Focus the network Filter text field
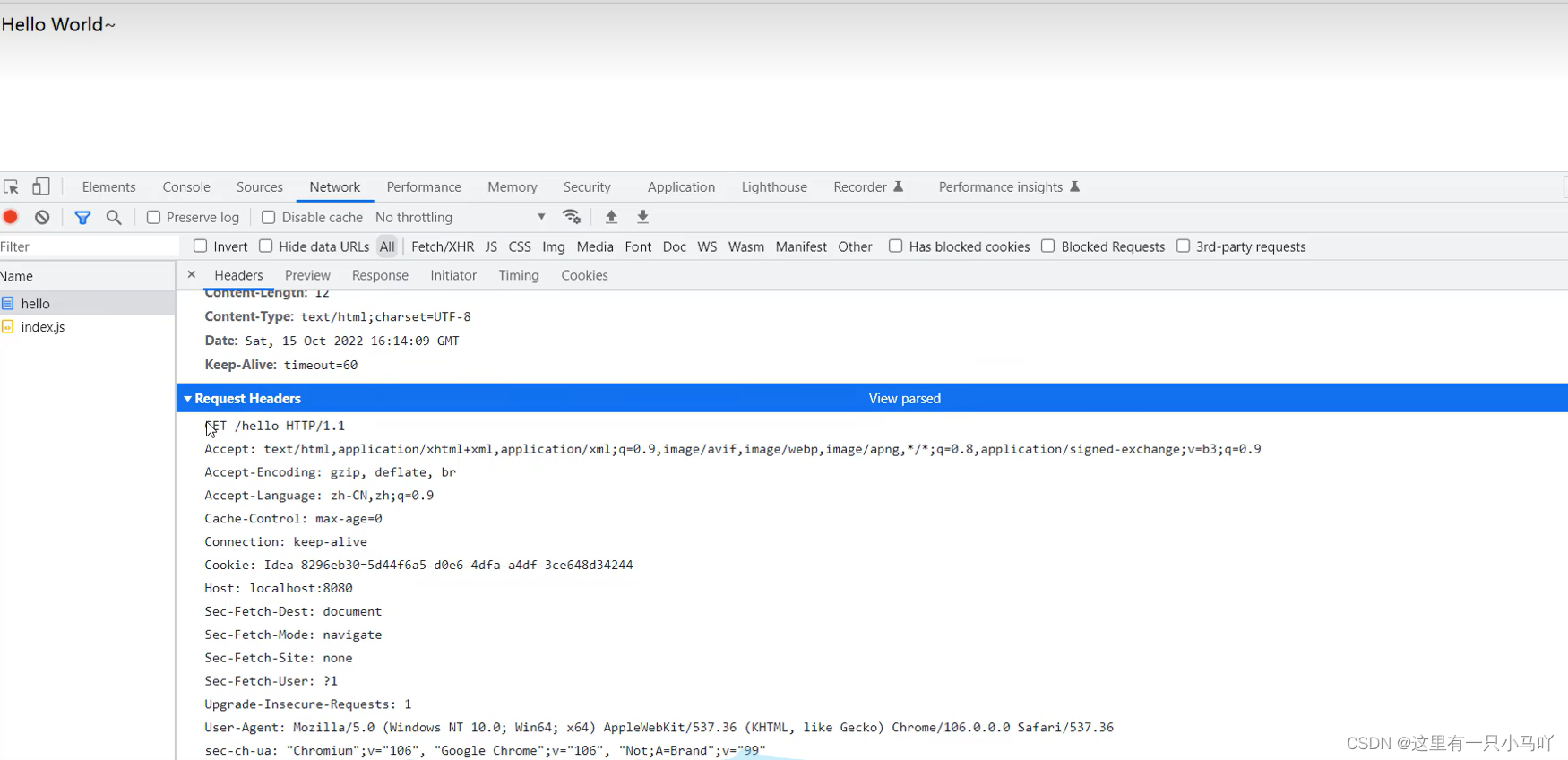This screenshot has height=760, width=1568. pos(90,246)
